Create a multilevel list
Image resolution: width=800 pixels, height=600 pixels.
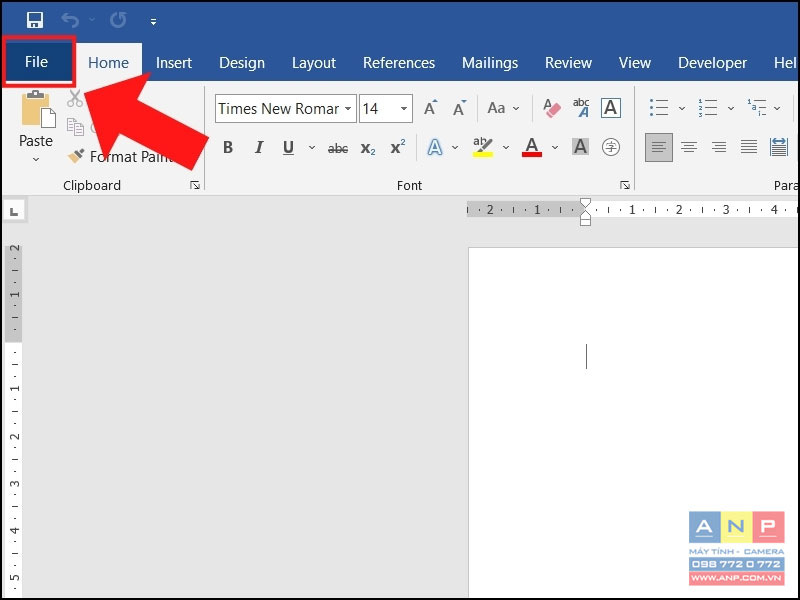757,108
